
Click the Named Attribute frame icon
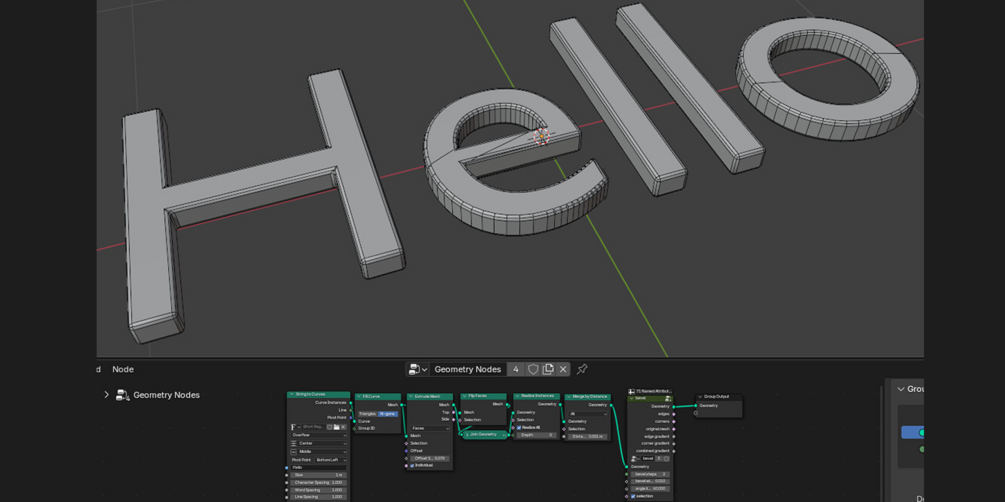point(633,391)
